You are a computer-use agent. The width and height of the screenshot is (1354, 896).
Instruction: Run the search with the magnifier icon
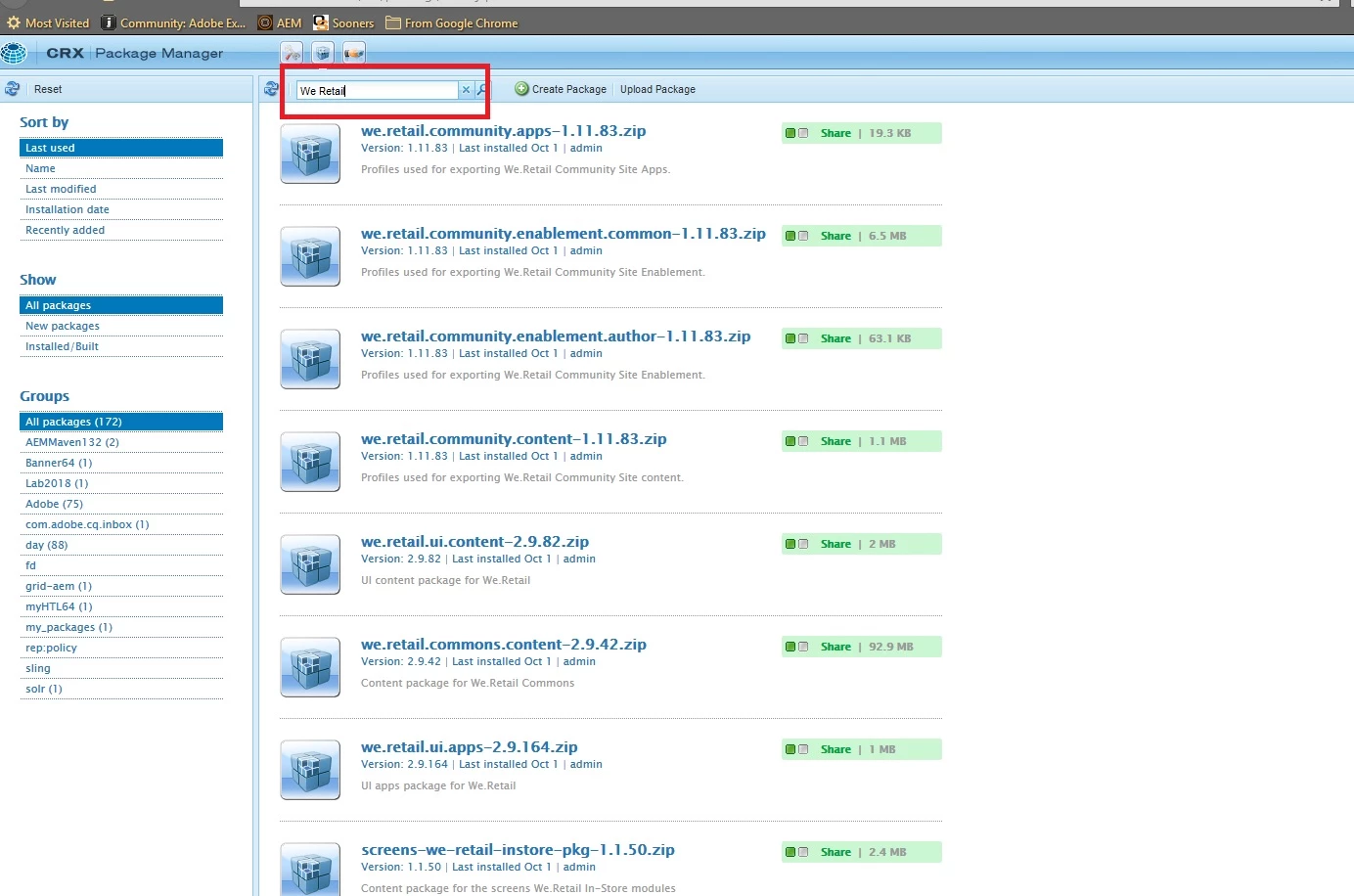pyautogui.click(x=481, y=90)
